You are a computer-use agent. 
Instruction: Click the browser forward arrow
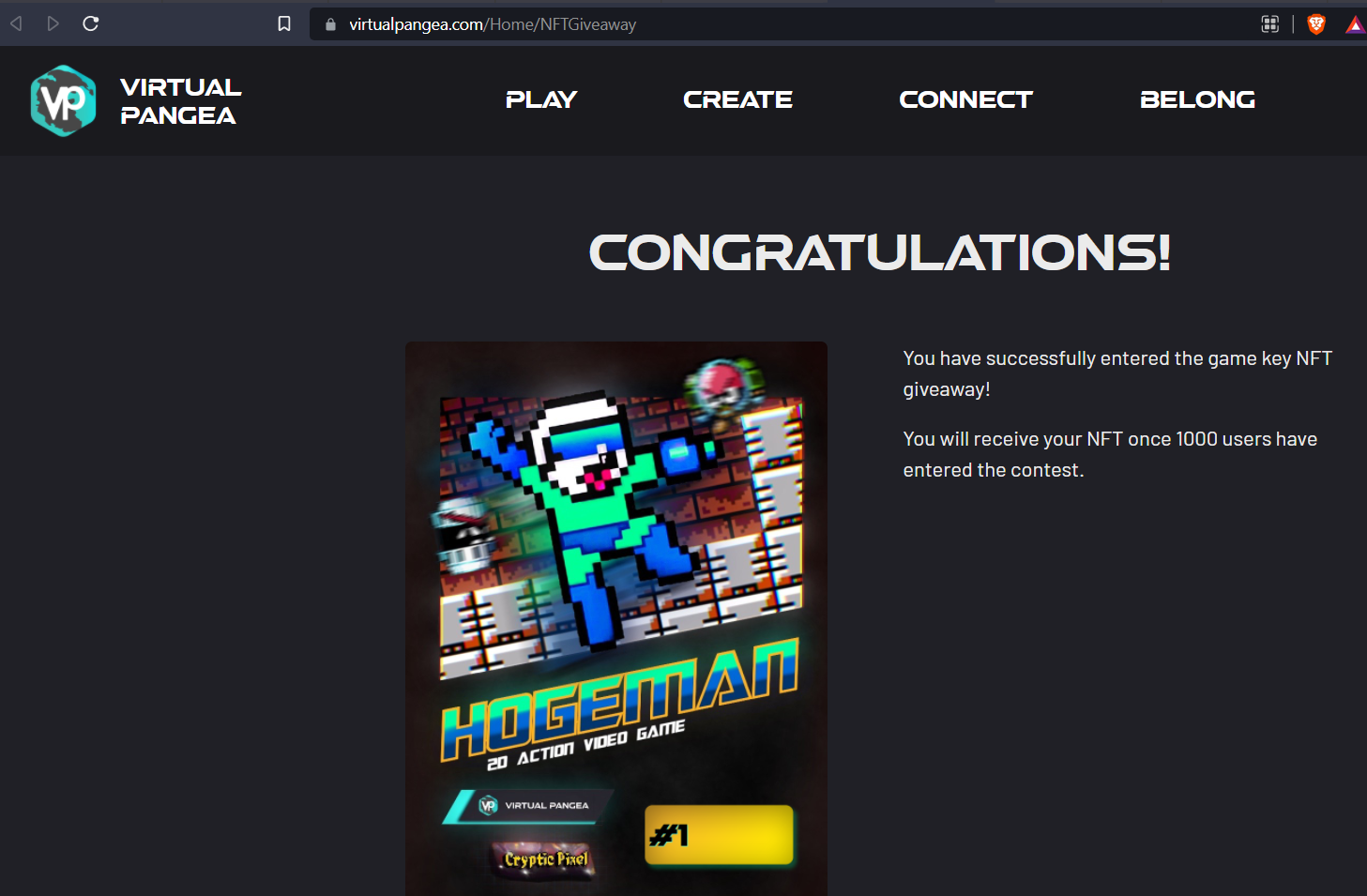click(x=53, y=23)
